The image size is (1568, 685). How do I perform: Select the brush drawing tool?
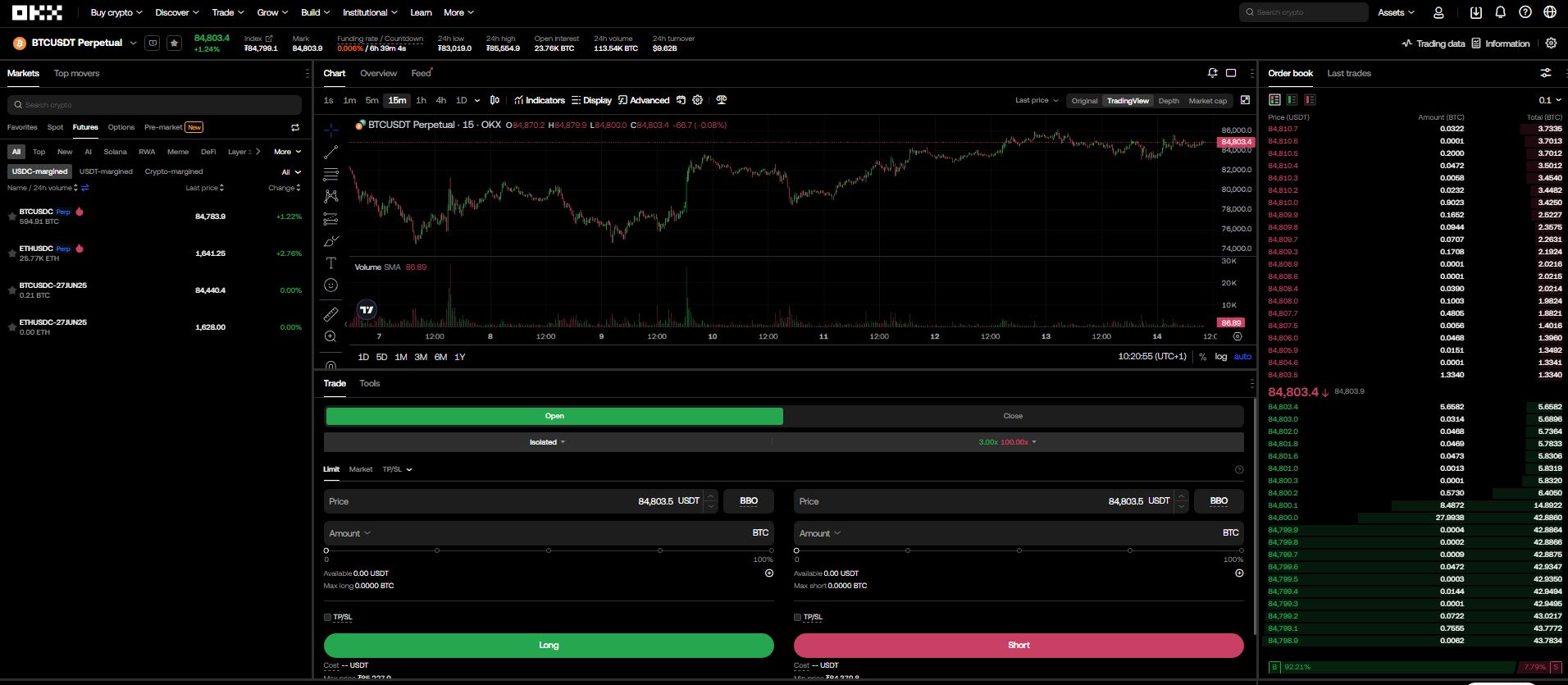[x=330, y=241]
